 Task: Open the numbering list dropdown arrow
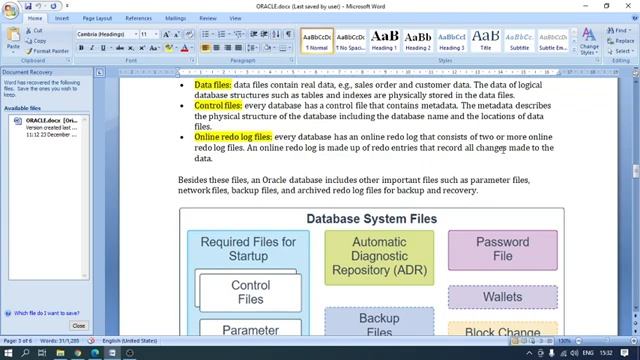229,34
